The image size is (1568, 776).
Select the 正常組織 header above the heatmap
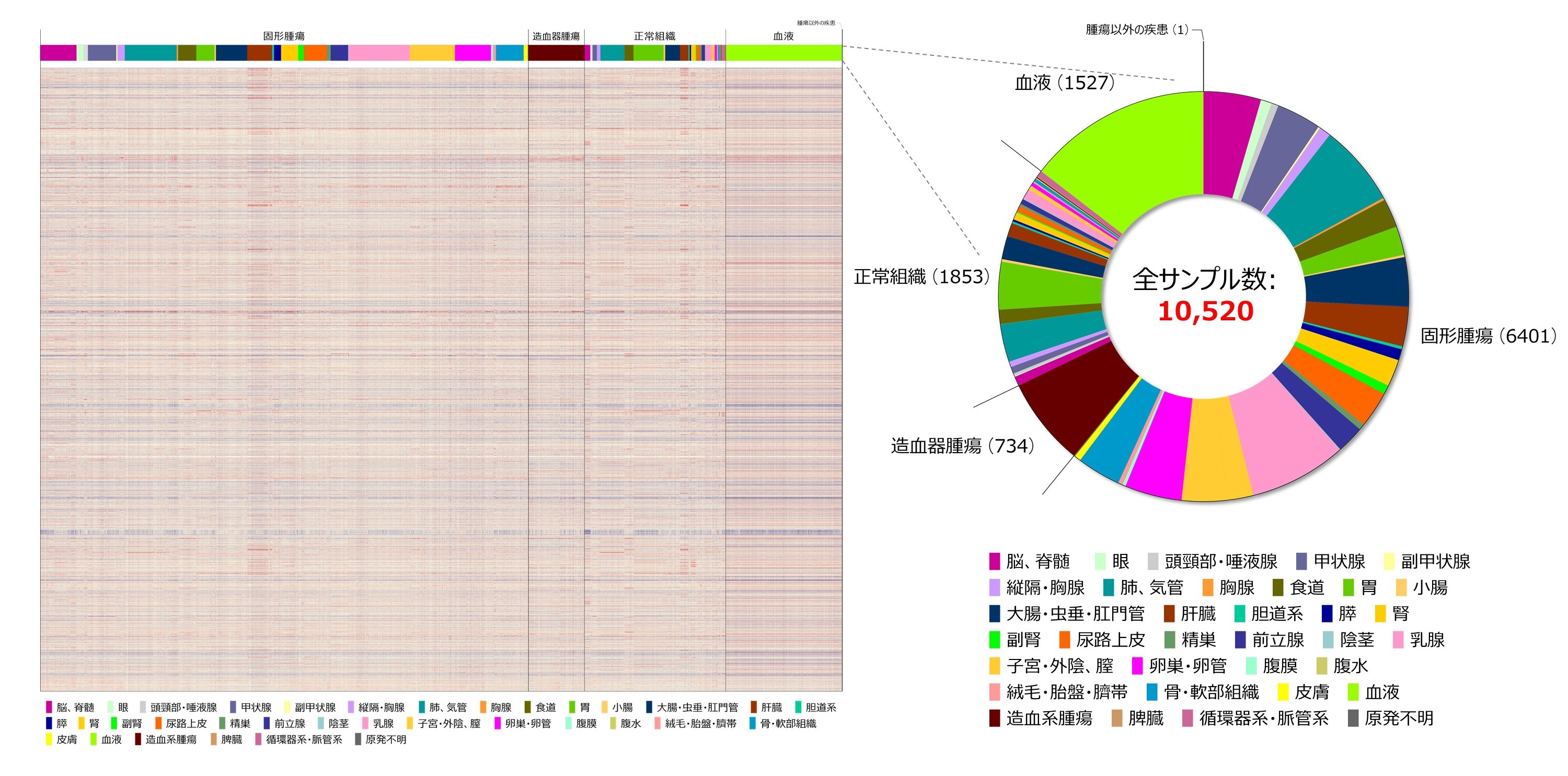coord(654,37)
